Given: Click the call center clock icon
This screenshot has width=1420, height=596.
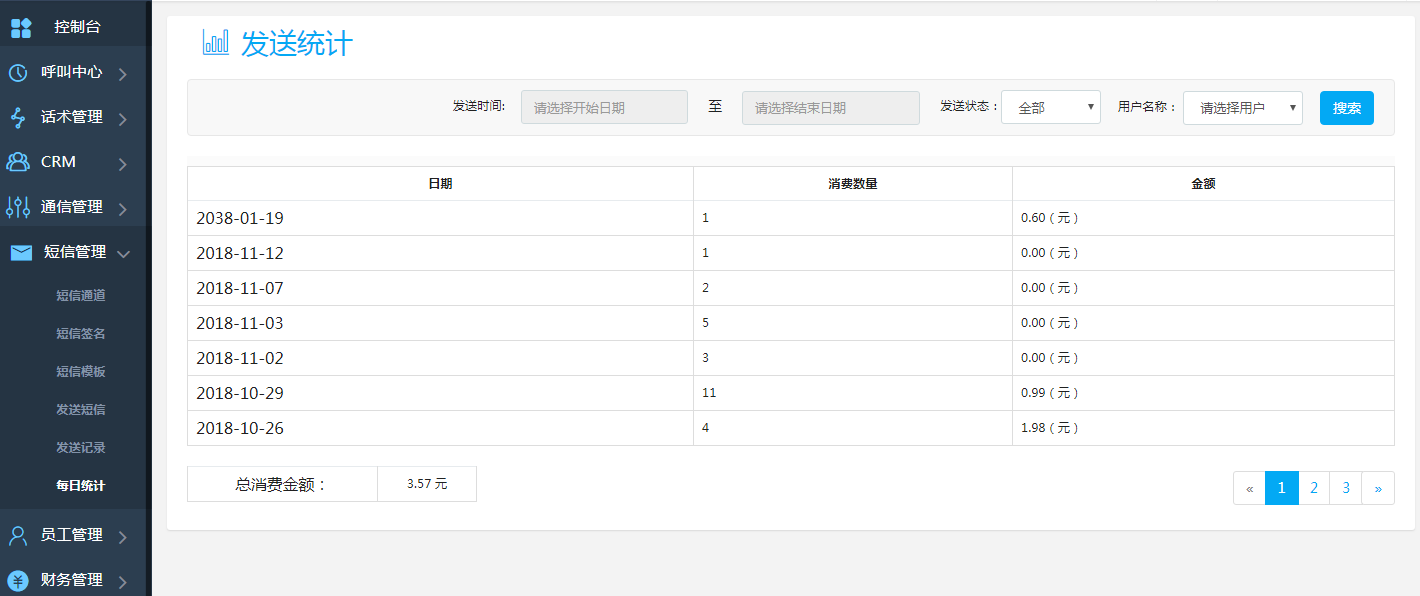Looking at the screenshot, I should point(18,72).
